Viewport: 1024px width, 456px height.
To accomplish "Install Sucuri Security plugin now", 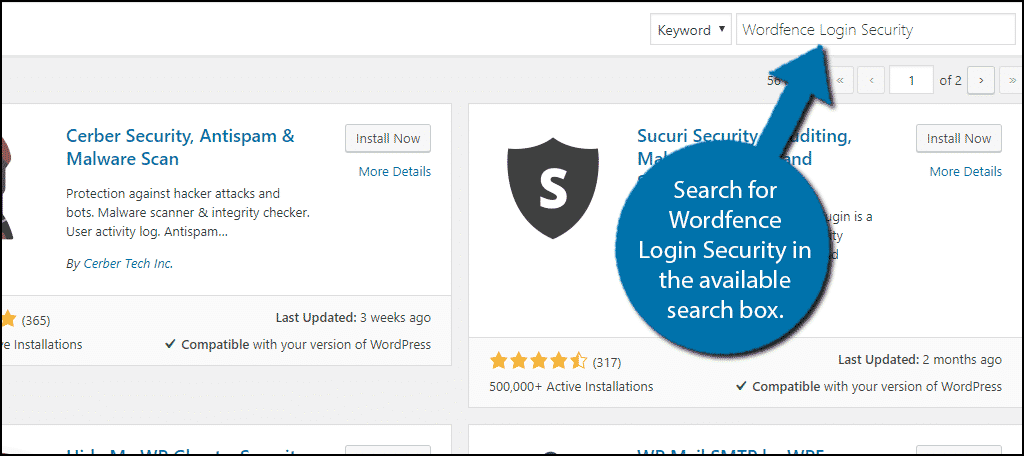I will point(959,138).
